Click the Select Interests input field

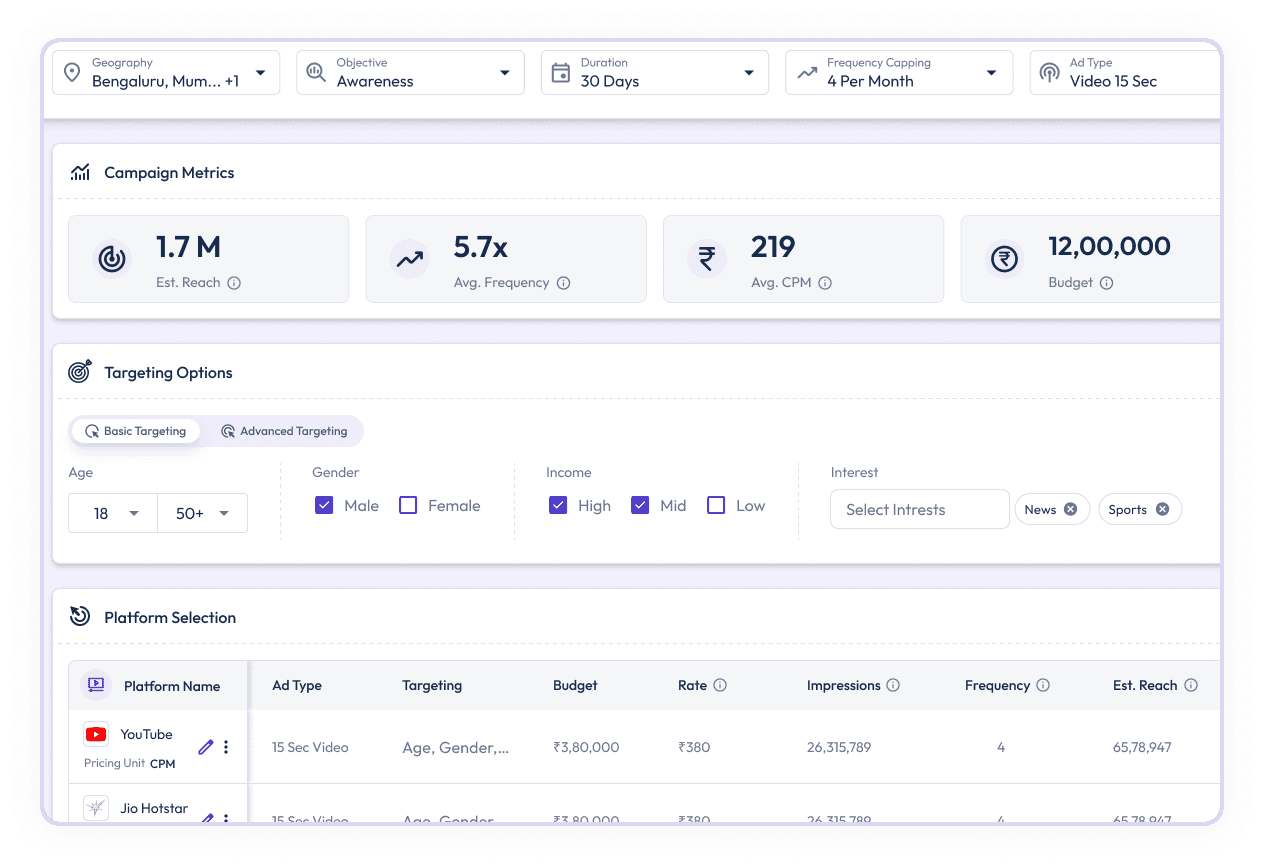pyautogui.click(x=919, y=509)
